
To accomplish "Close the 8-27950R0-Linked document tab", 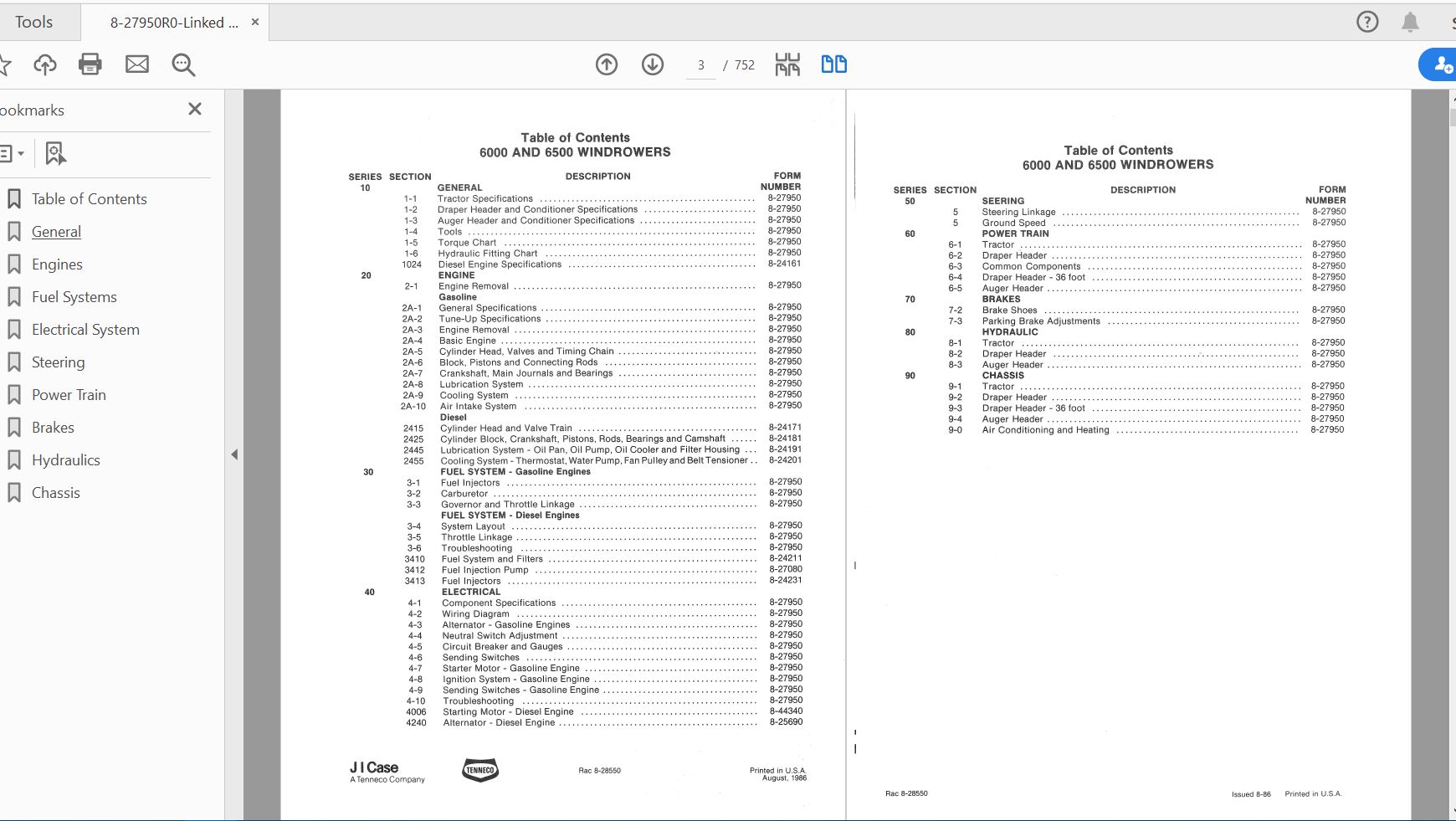I will point(255,22).
